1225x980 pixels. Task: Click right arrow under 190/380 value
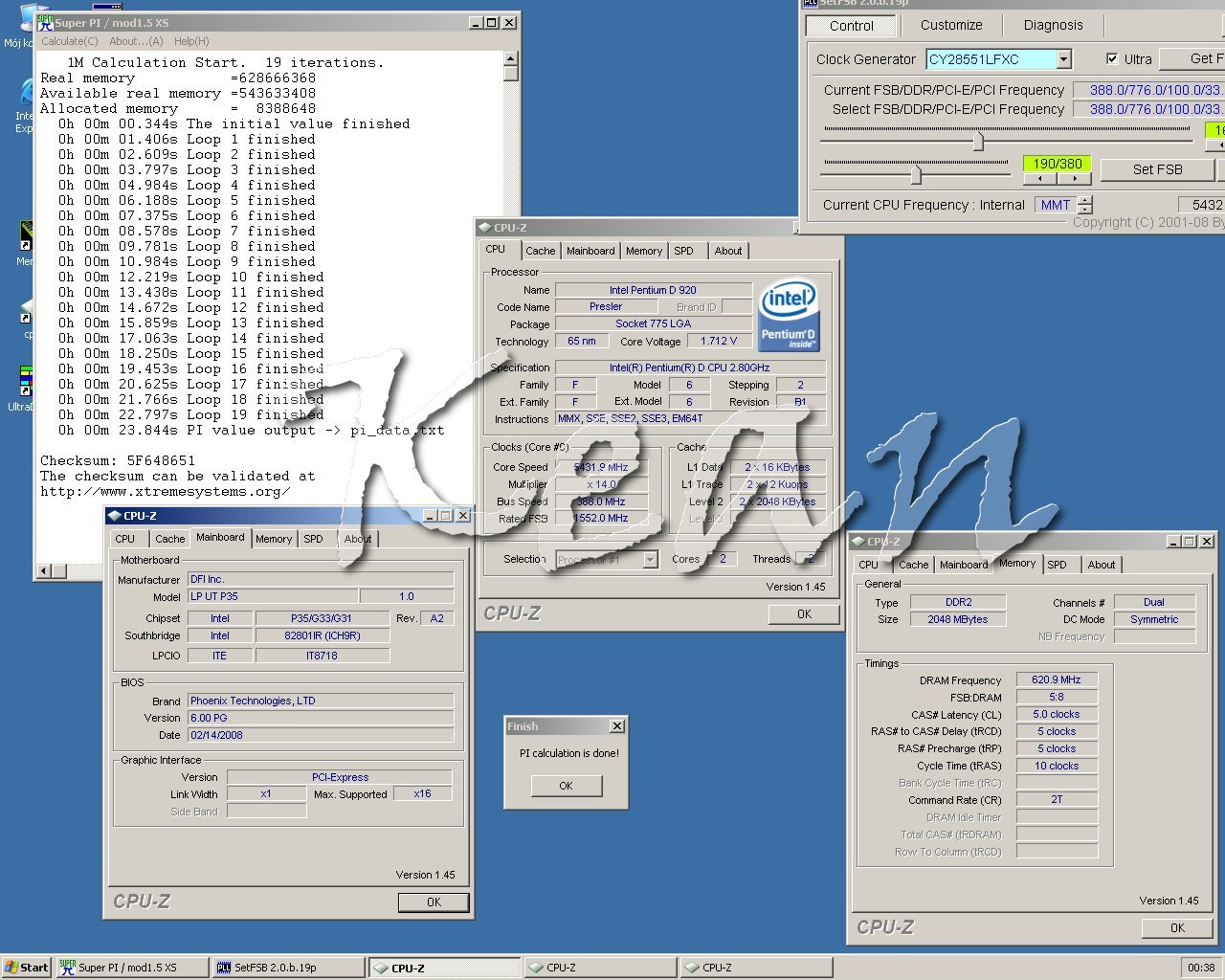[x=1074, y=178]
